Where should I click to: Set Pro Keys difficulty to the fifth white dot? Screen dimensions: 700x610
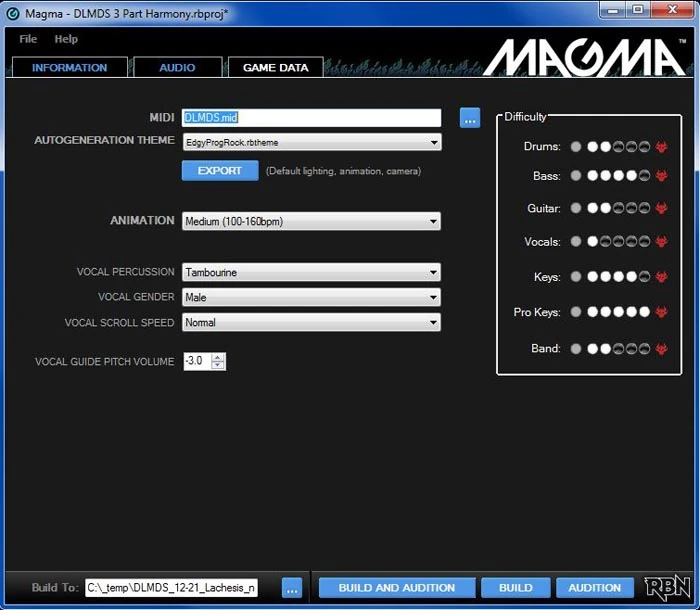click(644, 312)
